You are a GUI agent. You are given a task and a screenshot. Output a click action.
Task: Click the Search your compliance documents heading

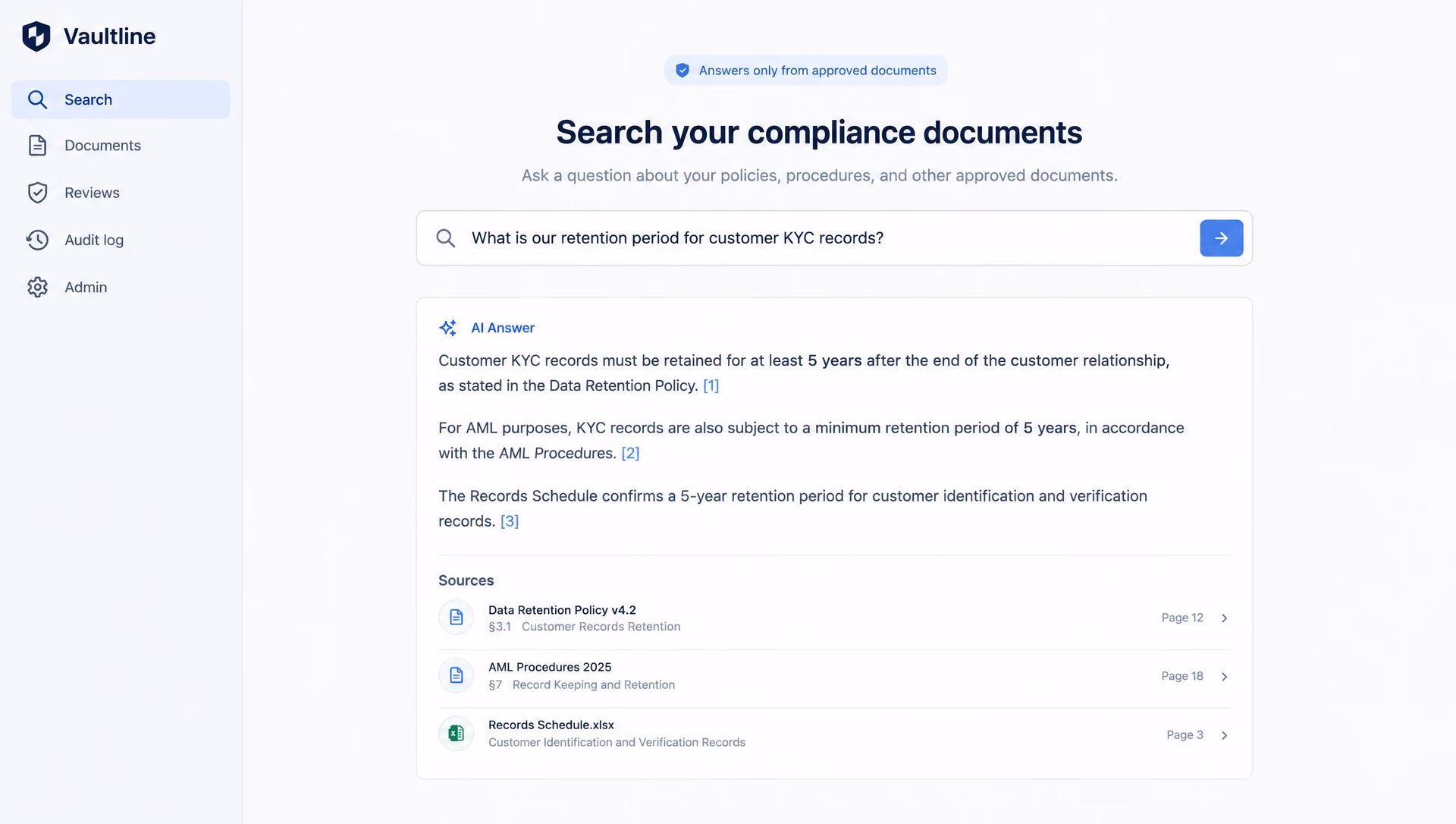click(819, 133)
